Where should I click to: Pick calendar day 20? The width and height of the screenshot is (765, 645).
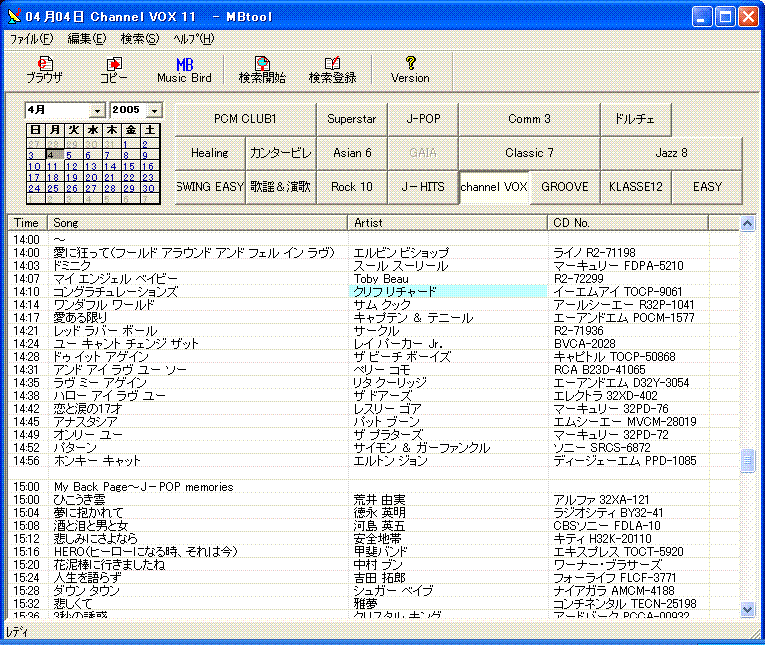(x=91, y=178)
